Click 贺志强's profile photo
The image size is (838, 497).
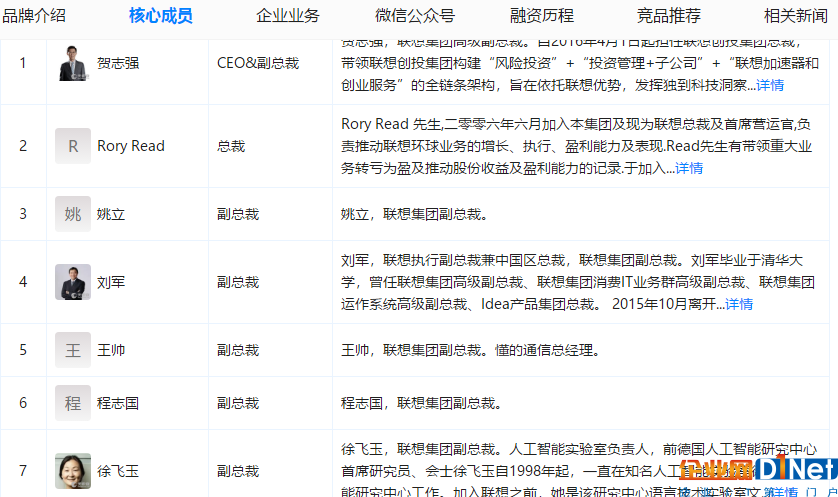point(73,63)
